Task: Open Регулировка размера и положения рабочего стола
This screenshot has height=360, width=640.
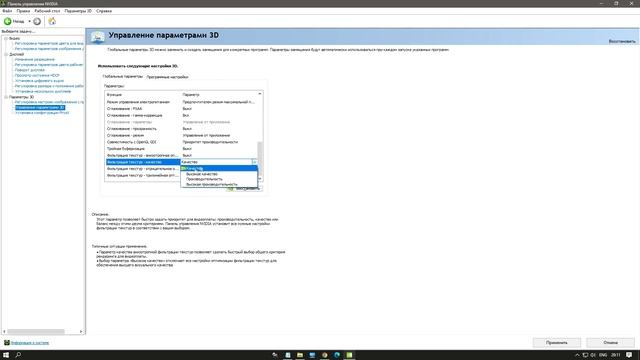Action: point(49,86)
